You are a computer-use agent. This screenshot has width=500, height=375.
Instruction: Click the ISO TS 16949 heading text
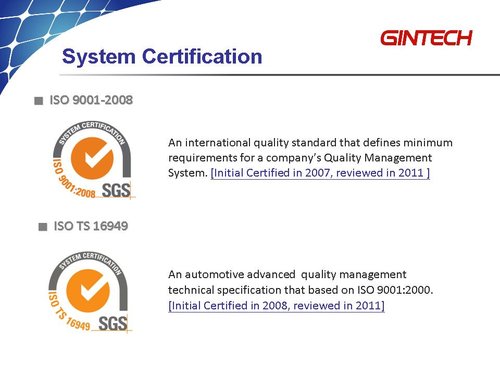91,226
